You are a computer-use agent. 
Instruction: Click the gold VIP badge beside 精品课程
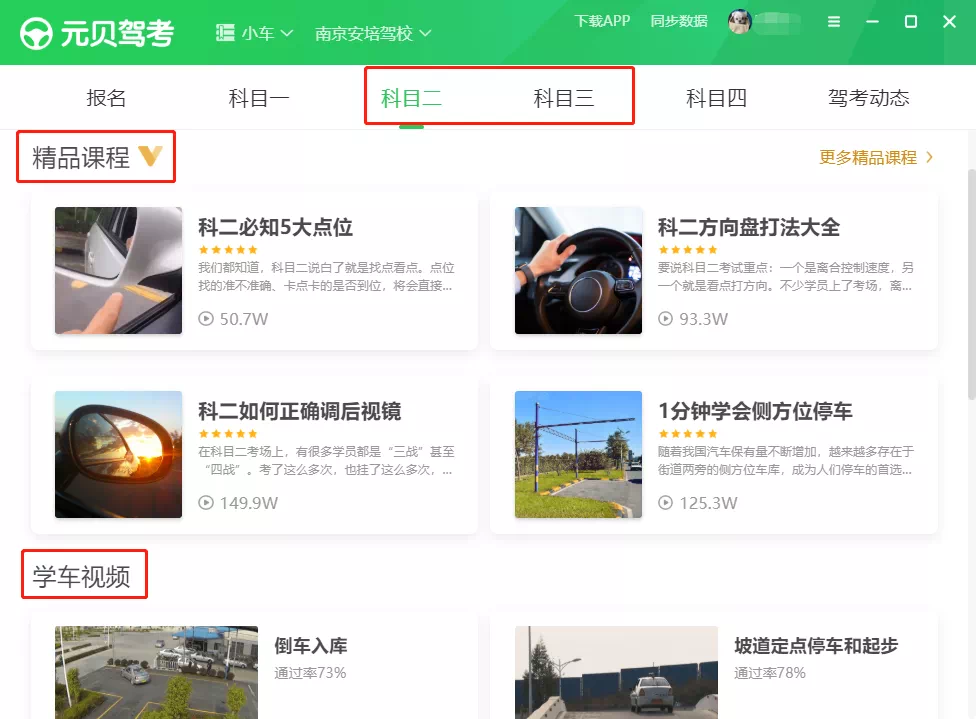tap(150, 157)
